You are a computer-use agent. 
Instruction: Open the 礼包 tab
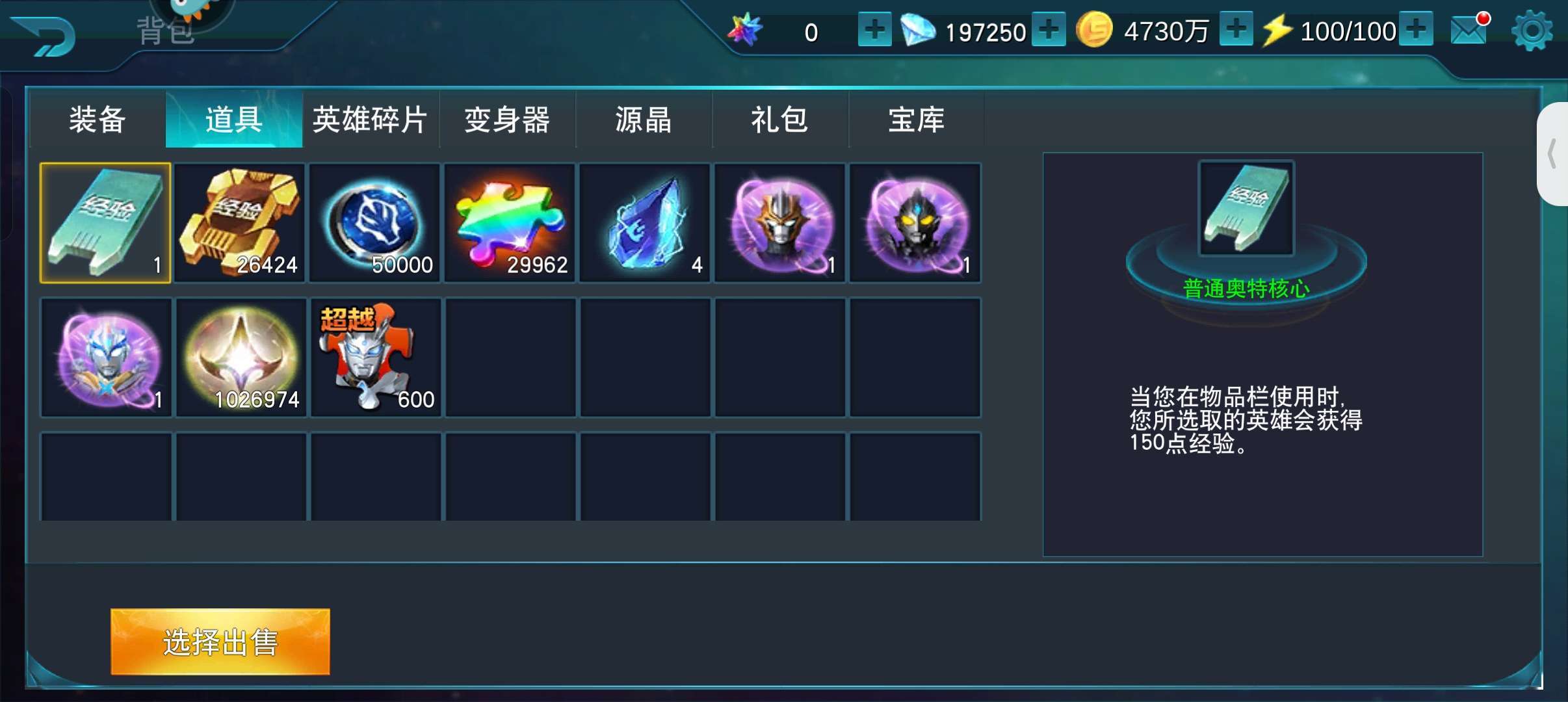(780, 120)
